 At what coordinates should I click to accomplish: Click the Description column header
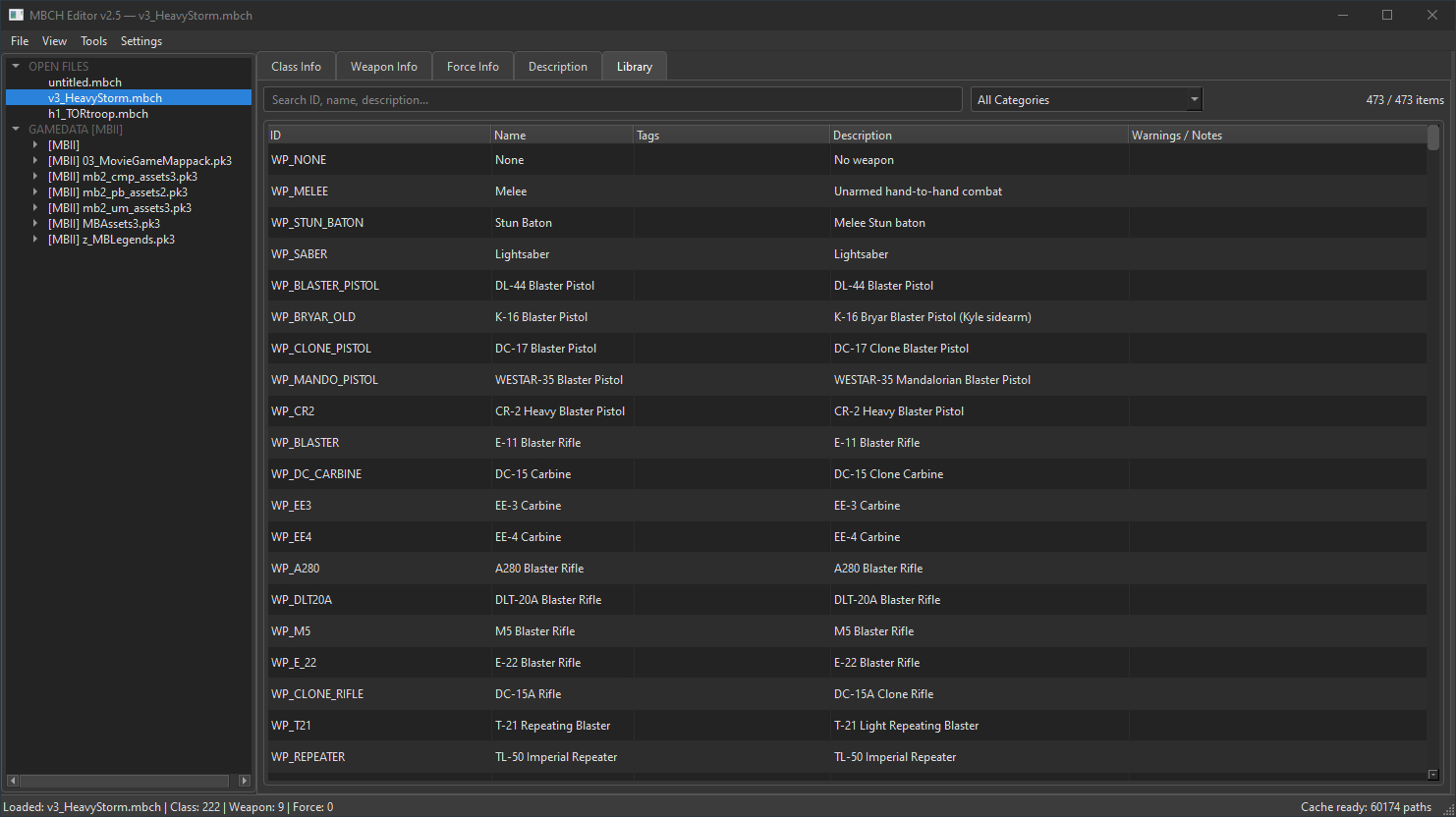(x=980, y=136)
